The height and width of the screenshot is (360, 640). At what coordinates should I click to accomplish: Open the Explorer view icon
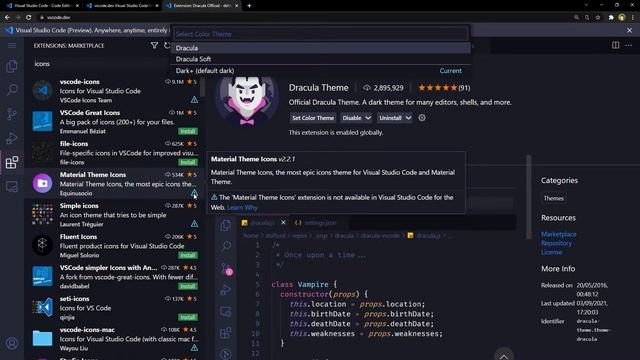[x=12, y=66]
